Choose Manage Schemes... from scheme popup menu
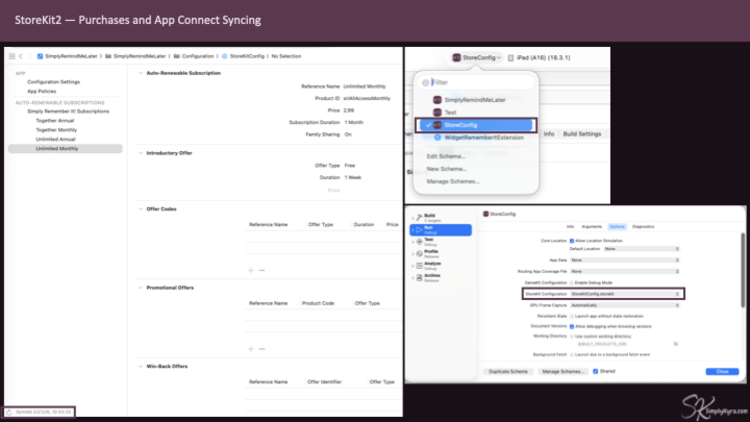Viewport: 750px width, 422px height. click(452, 181)
